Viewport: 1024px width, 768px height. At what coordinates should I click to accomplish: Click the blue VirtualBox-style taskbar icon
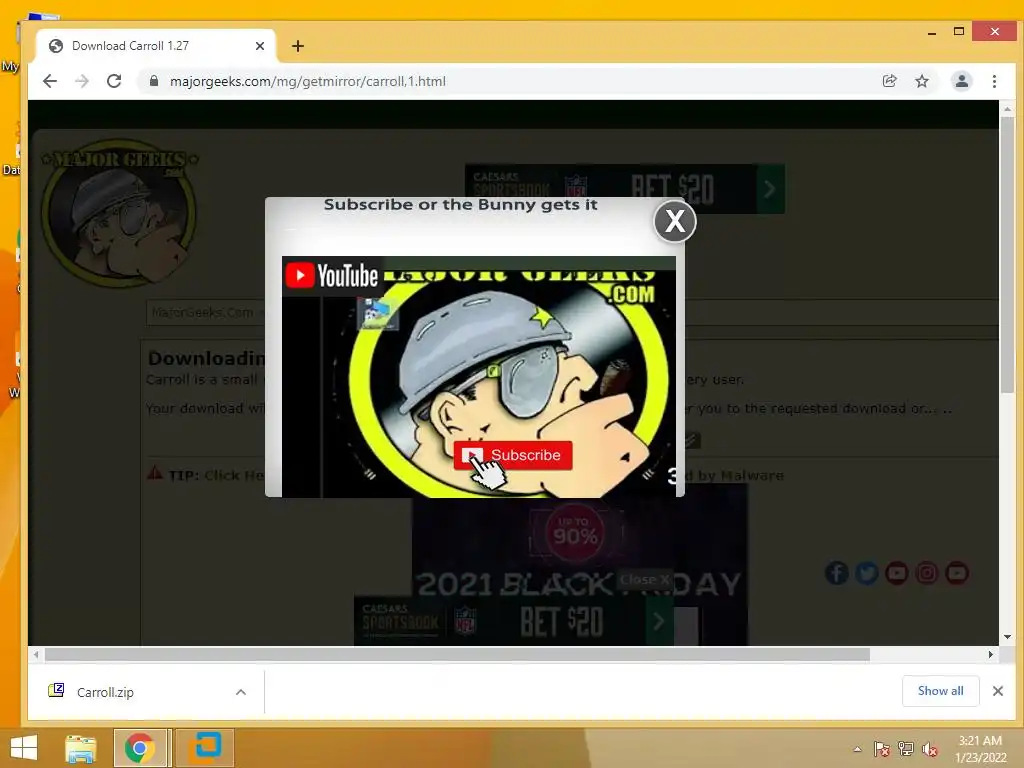[x=205, y=748]
